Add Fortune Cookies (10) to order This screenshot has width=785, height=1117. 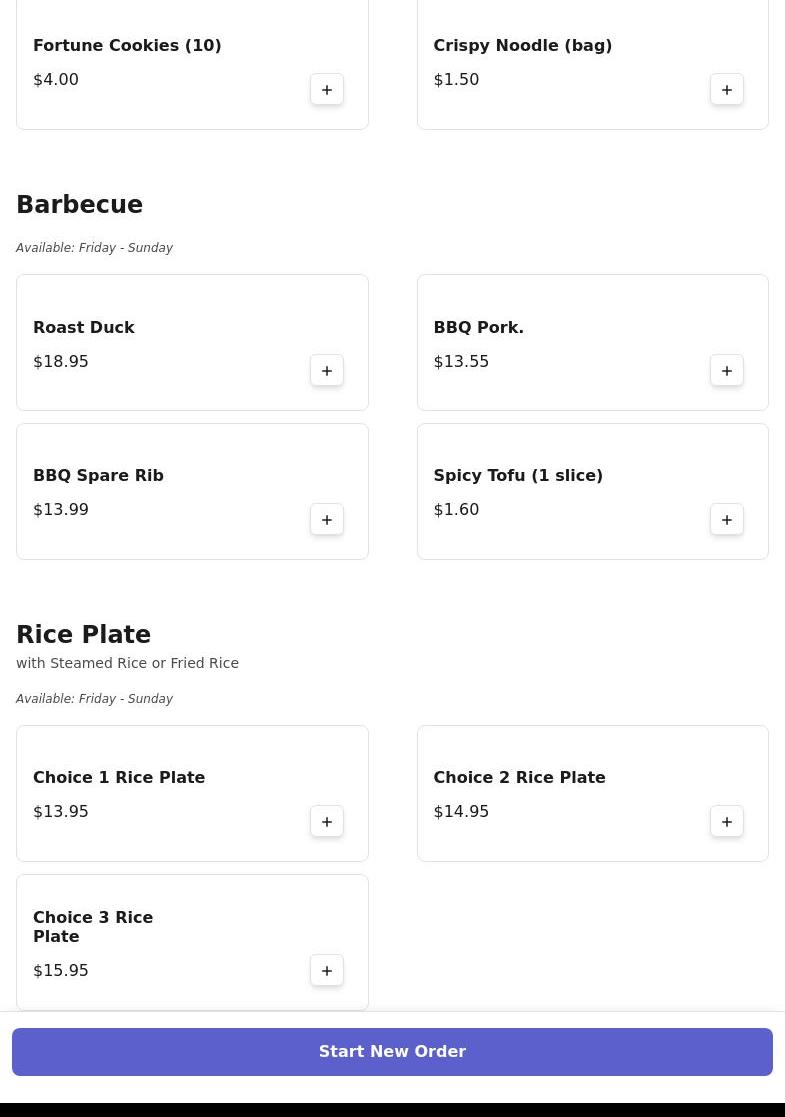[327, 90]
